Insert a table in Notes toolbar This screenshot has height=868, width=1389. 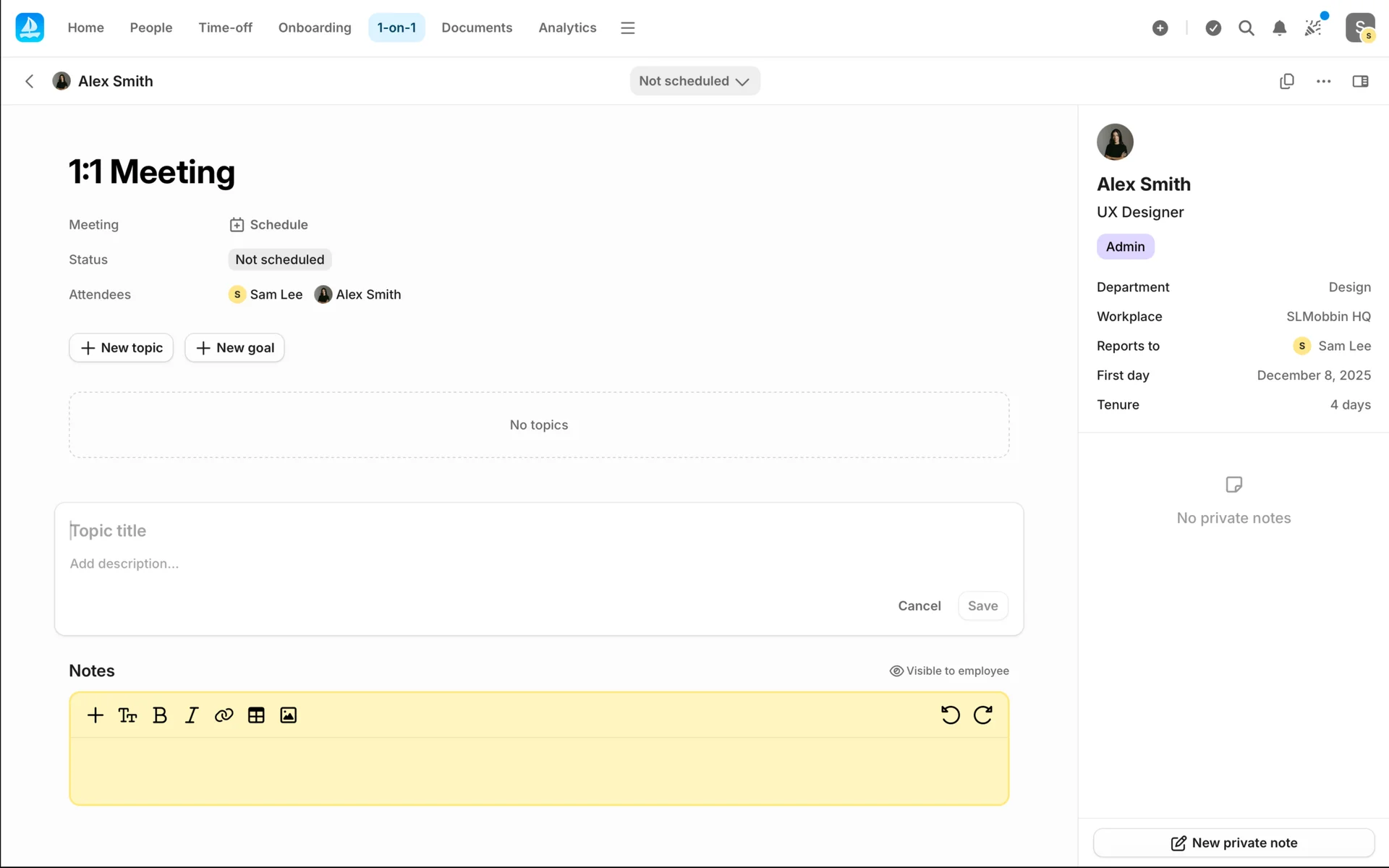[x=256, y=715]
